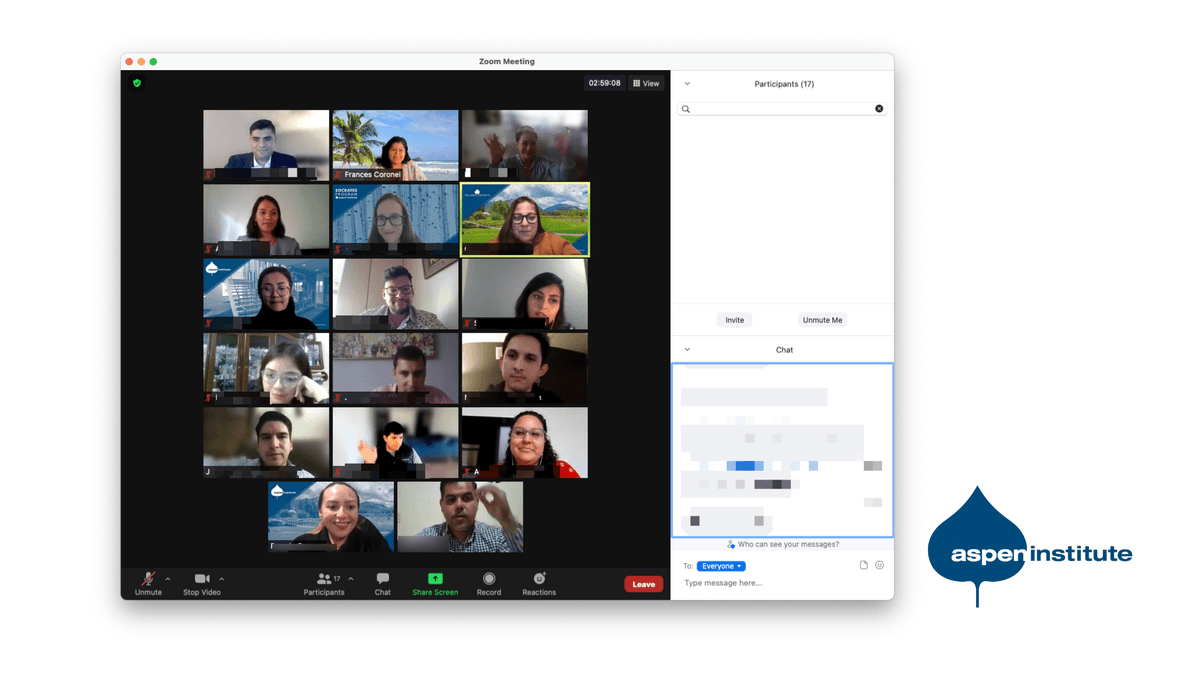The image size is (1200, 675).
Task: Collapse the Chat panel chevron
Action: click(687, 350)
